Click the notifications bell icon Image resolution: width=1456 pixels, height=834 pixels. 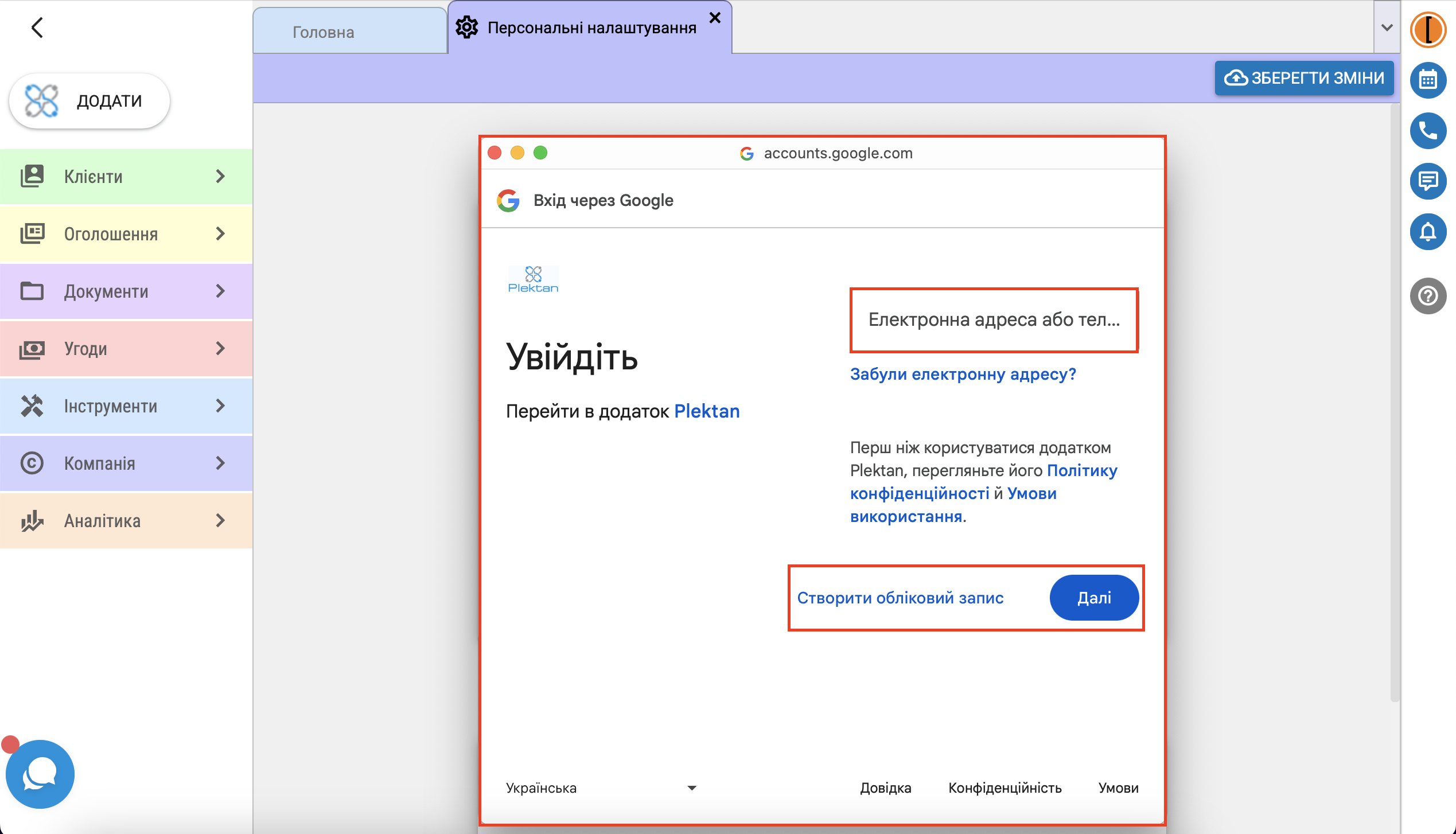click(x=1427, y=232)
